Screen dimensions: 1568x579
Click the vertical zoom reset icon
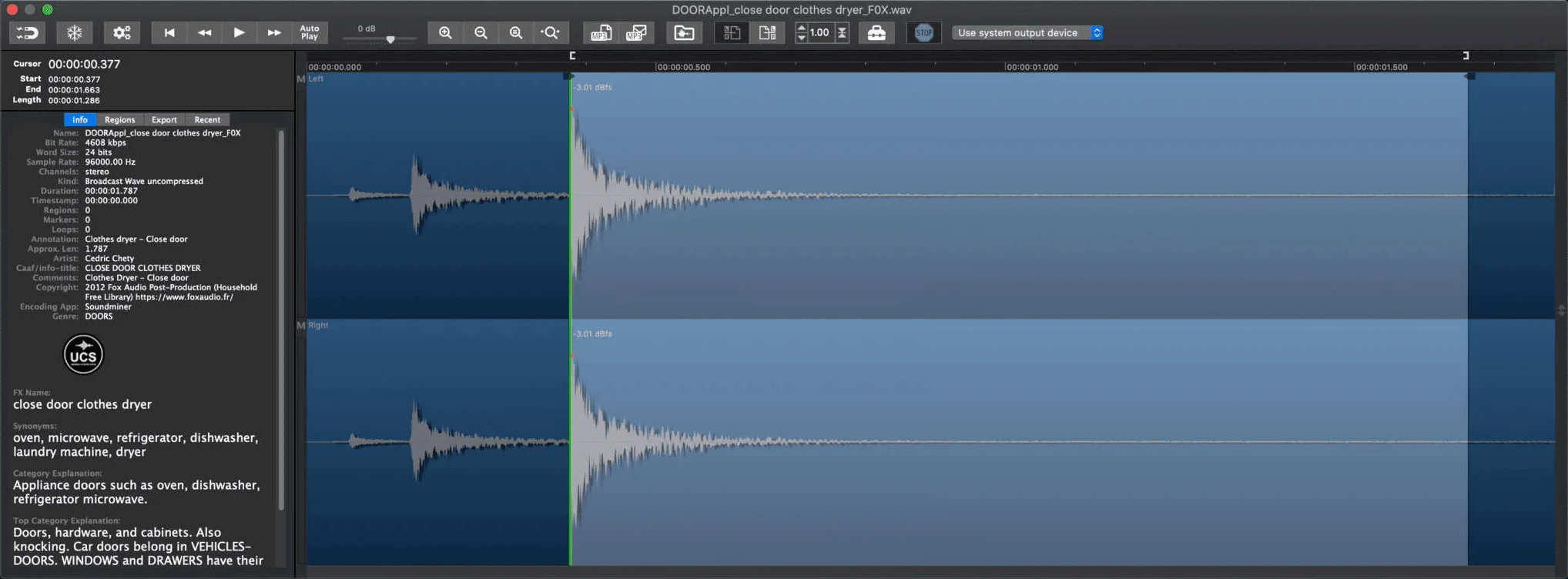[x=842, y=32]
